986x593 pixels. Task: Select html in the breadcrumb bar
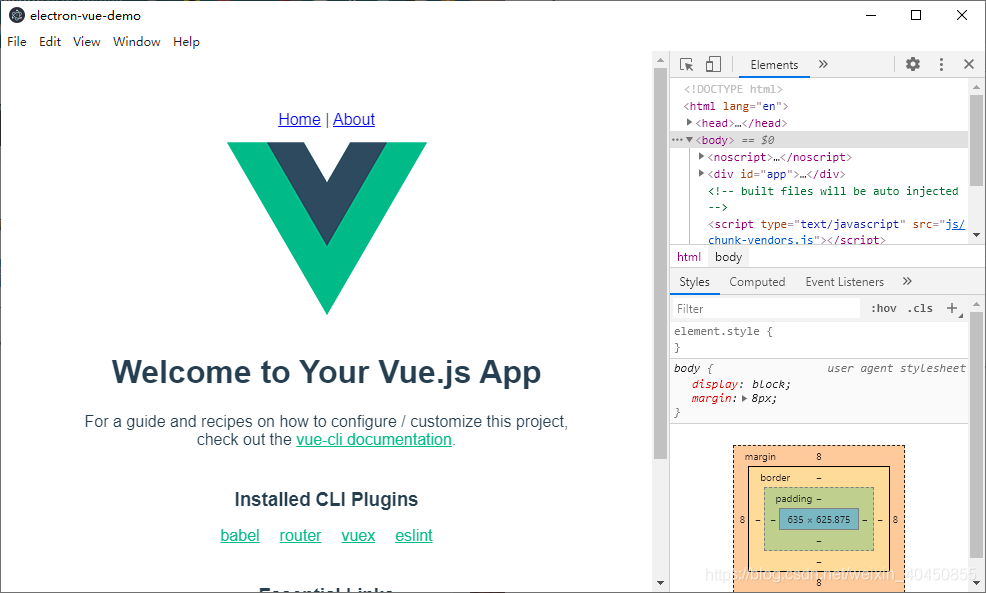[x=689, y=257]
